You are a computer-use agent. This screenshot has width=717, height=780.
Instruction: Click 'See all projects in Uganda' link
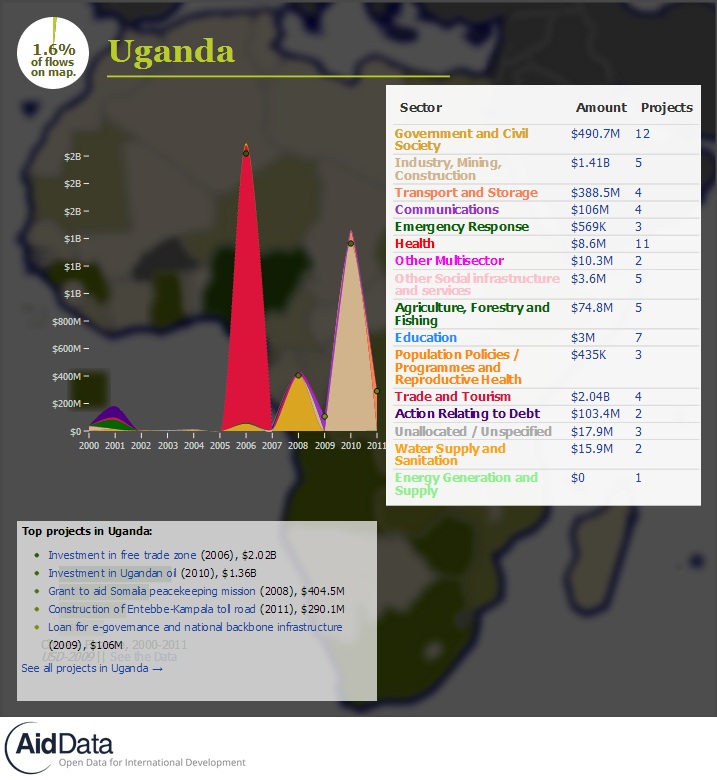[91, 668]
